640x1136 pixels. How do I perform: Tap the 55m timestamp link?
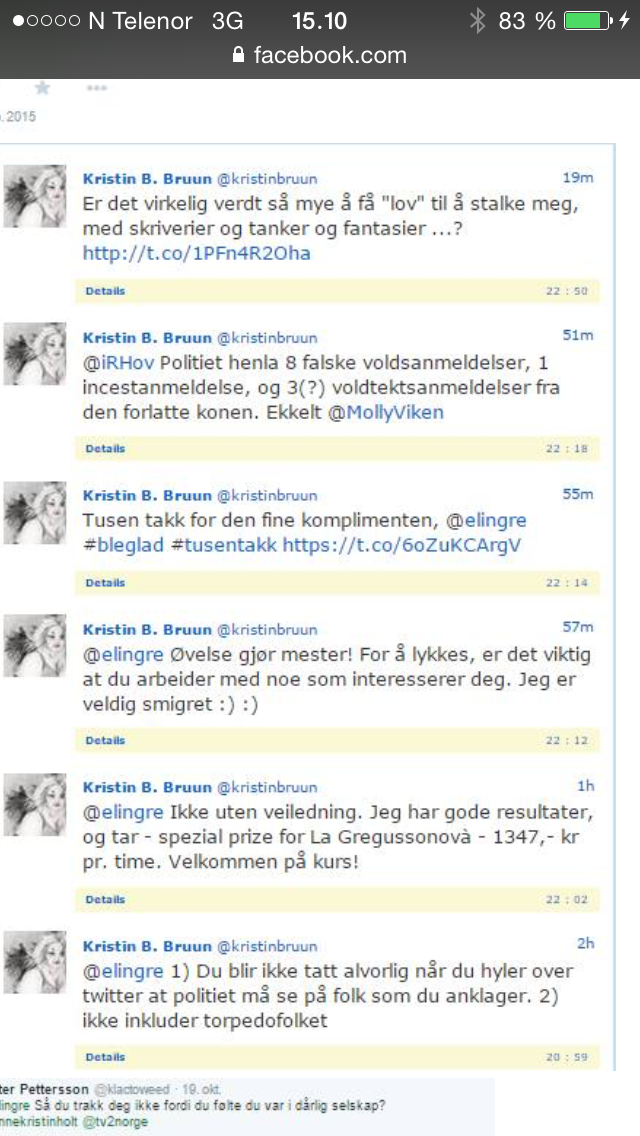[x=578, y=494]
